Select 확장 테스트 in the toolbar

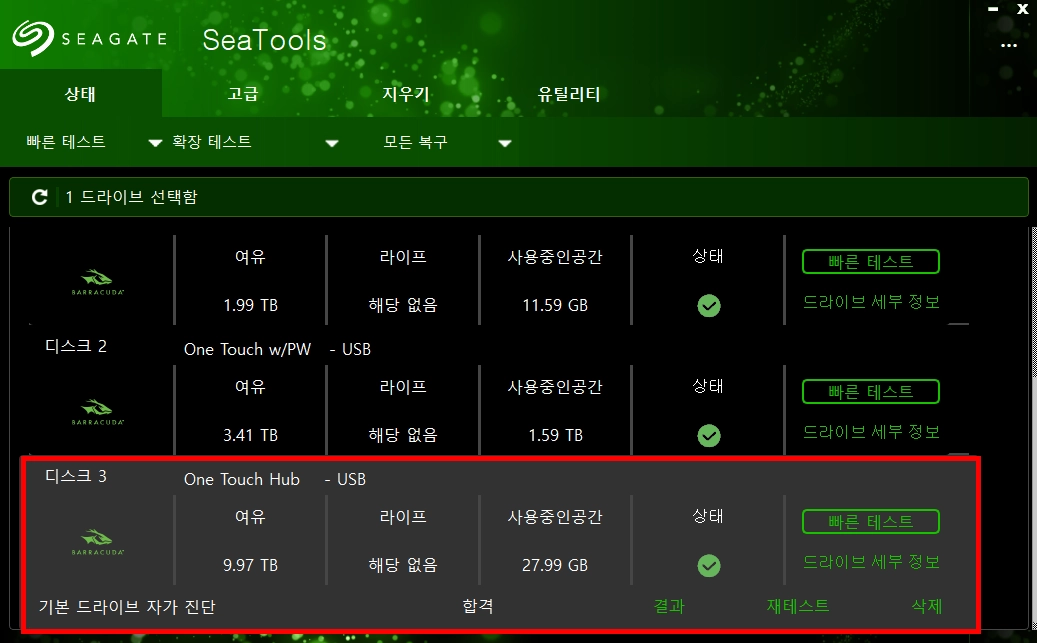coord(212,142)
